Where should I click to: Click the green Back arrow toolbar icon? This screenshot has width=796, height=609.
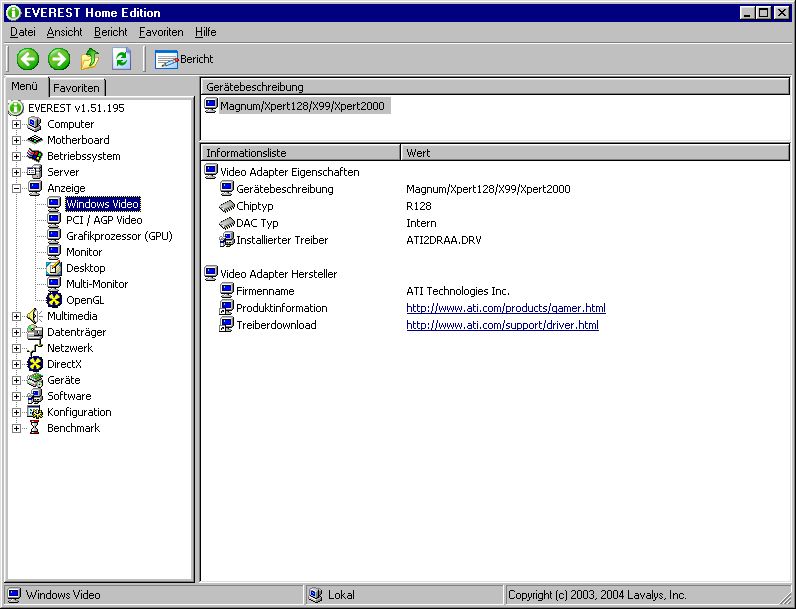[x=27, y=59]
